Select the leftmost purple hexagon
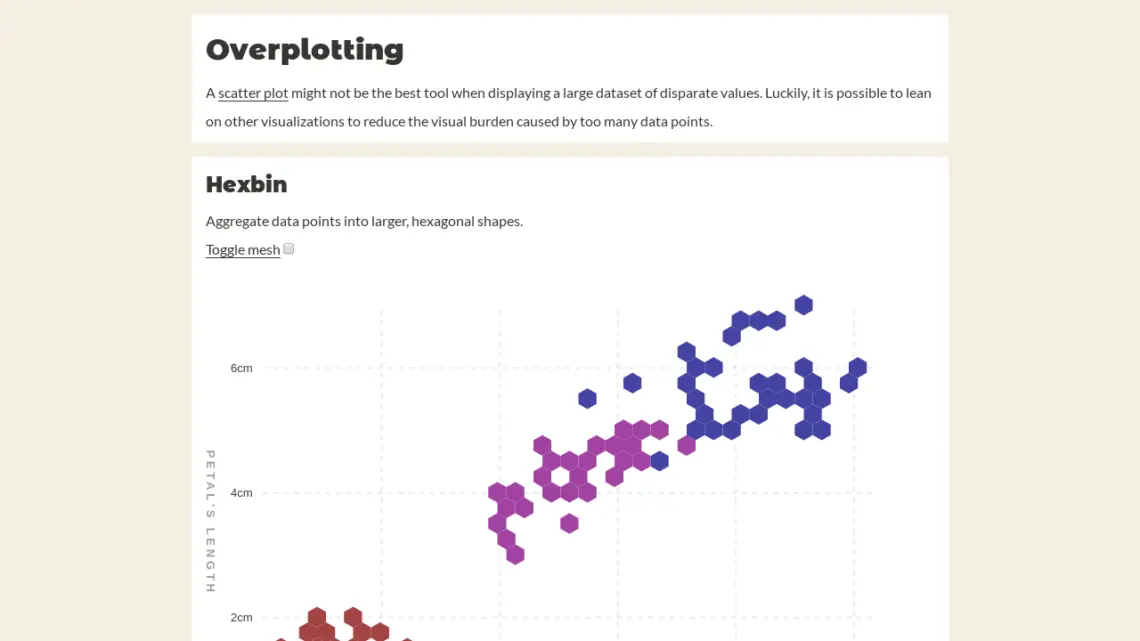This screenshot has width=1140, height=641. click(495, 492)
